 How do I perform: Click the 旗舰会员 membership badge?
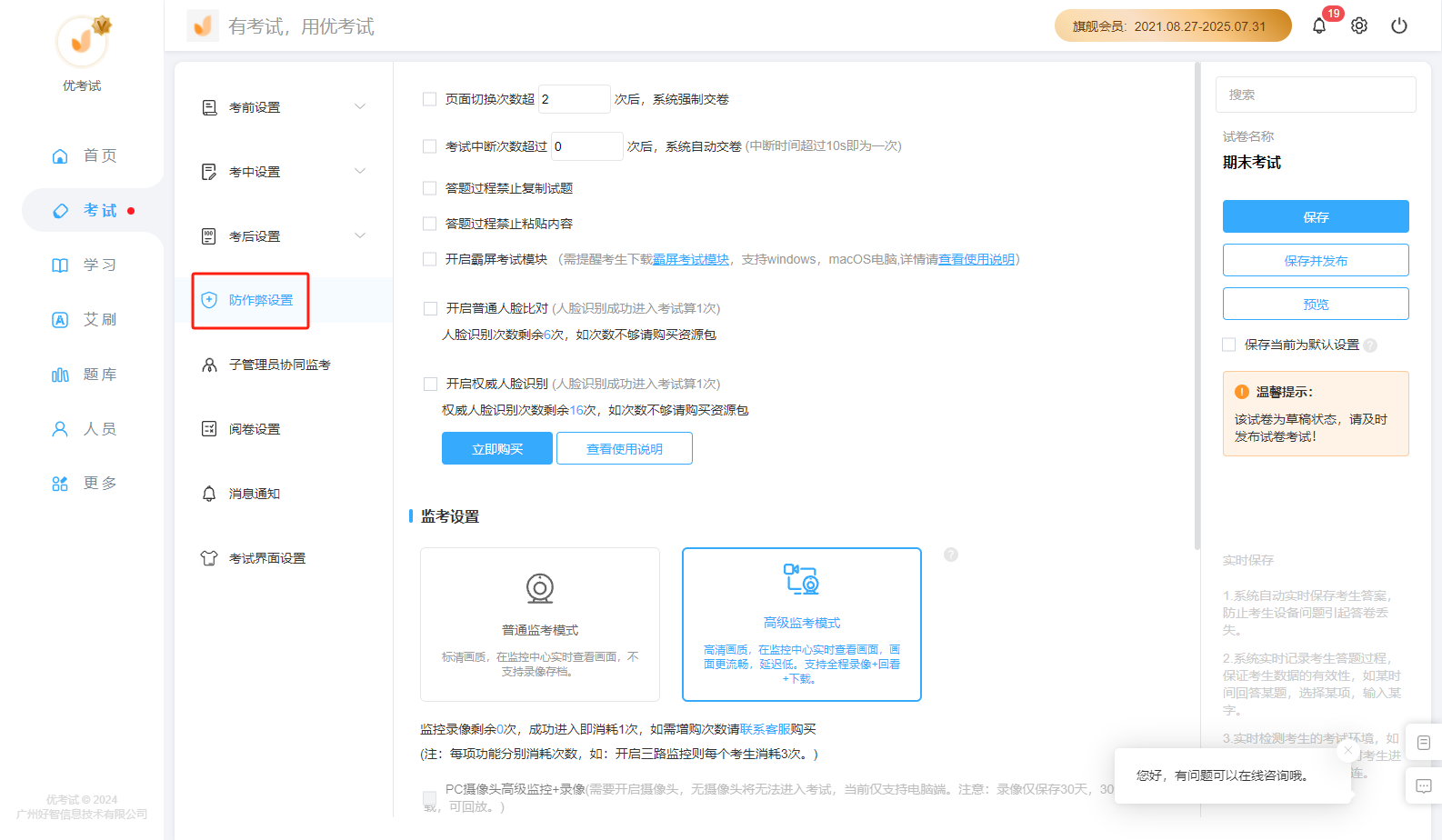(1173, 25)
